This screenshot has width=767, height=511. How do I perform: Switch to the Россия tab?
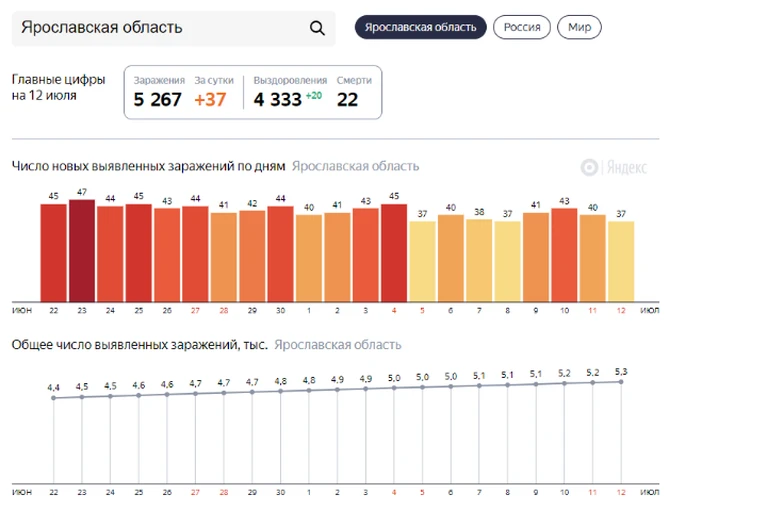pyautogui.click(x=521, y=27)
